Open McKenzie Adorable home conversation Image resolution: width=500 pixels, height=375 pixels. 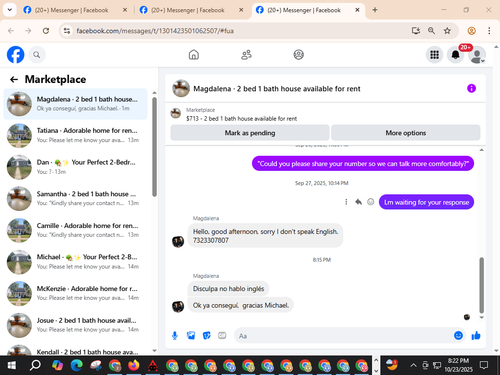(75, 293)
